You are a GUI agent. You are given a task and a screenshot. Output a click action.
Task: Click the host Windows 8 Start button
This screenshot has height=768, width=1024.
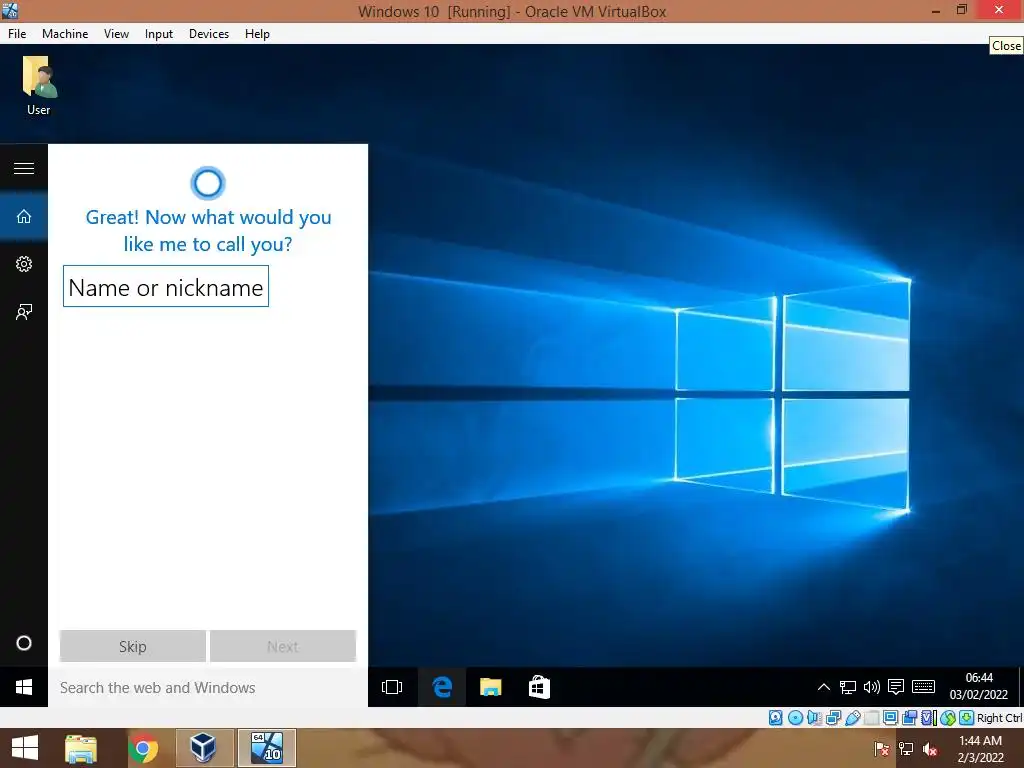pyautogui.click(x=25, y=748)
